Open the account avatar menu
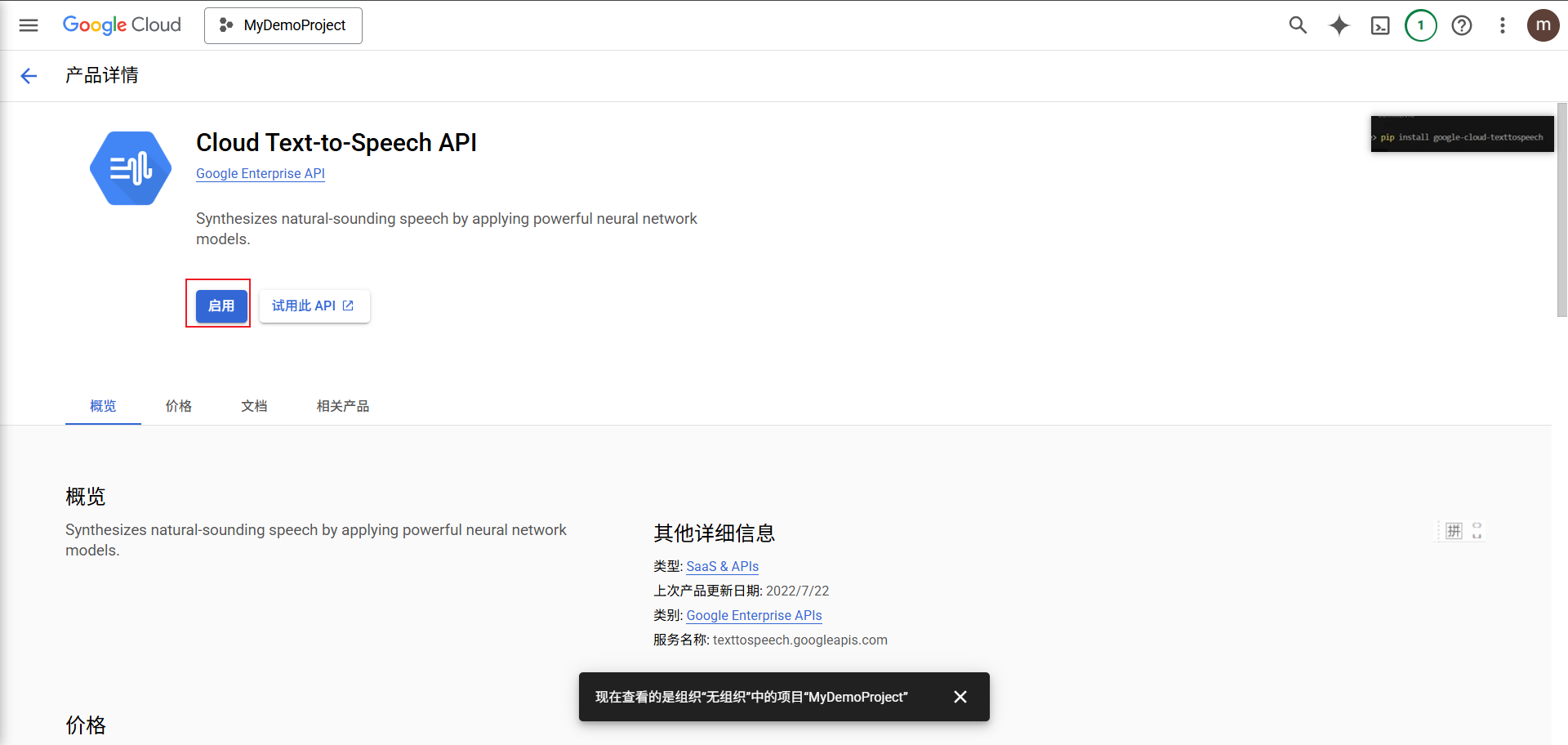1568x745 pixels. tap(1543, 25)
